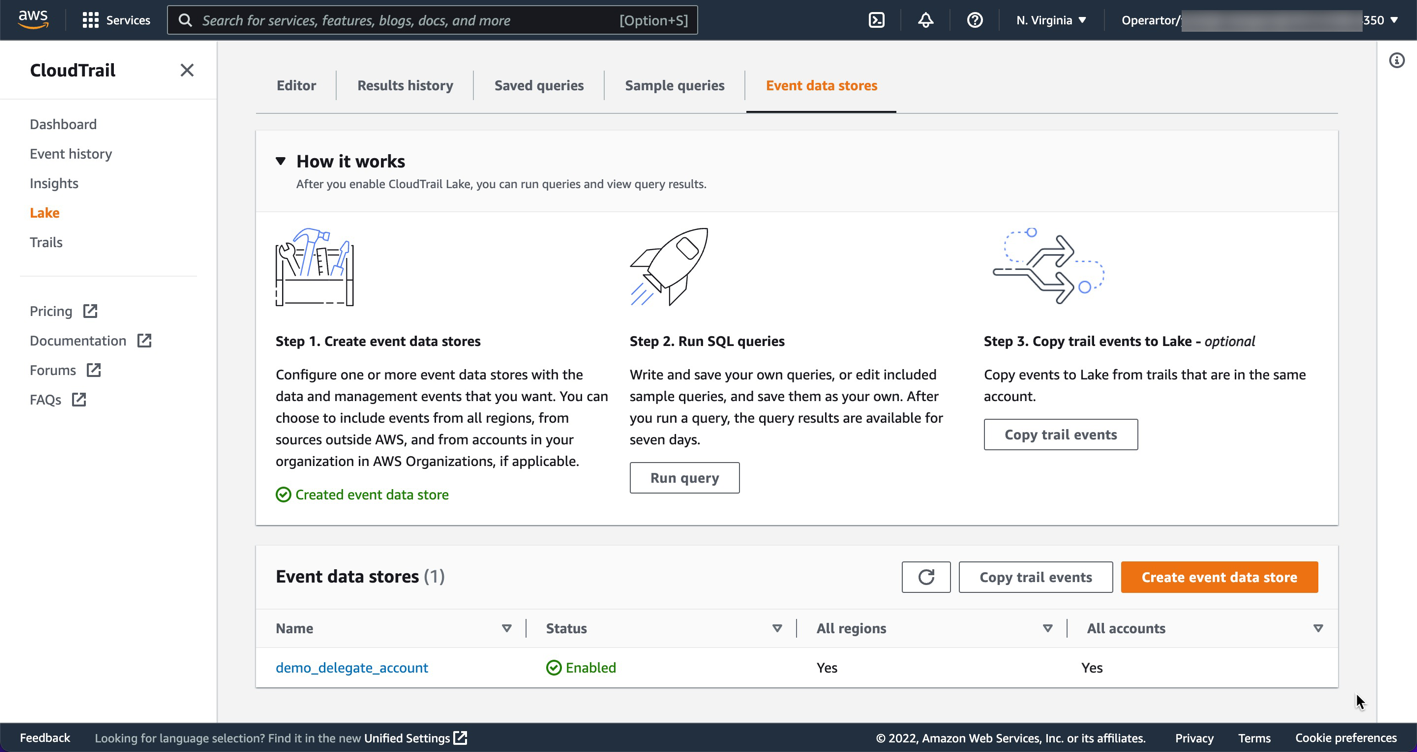Select Lake in the sidebar
Image resolution: width=1417 pixels, height=752 pixels.
tap(45, 213)
